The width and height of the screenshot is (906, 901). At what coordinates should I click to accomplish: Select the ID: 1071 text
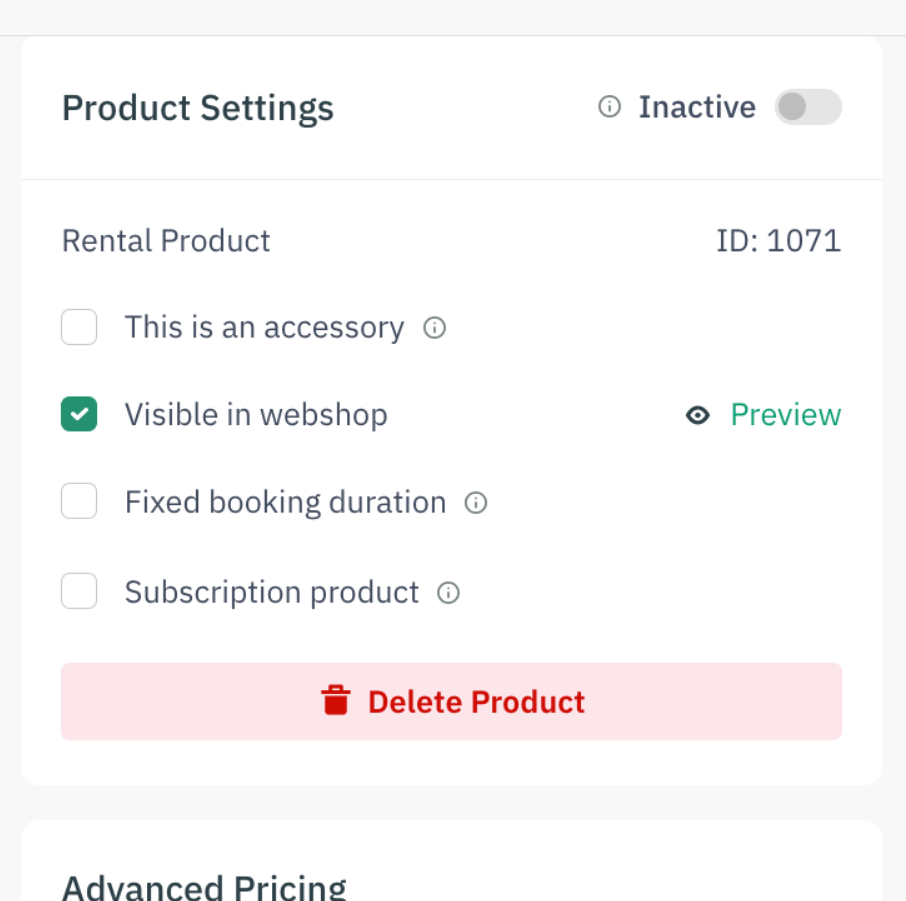tap(778, 241)
